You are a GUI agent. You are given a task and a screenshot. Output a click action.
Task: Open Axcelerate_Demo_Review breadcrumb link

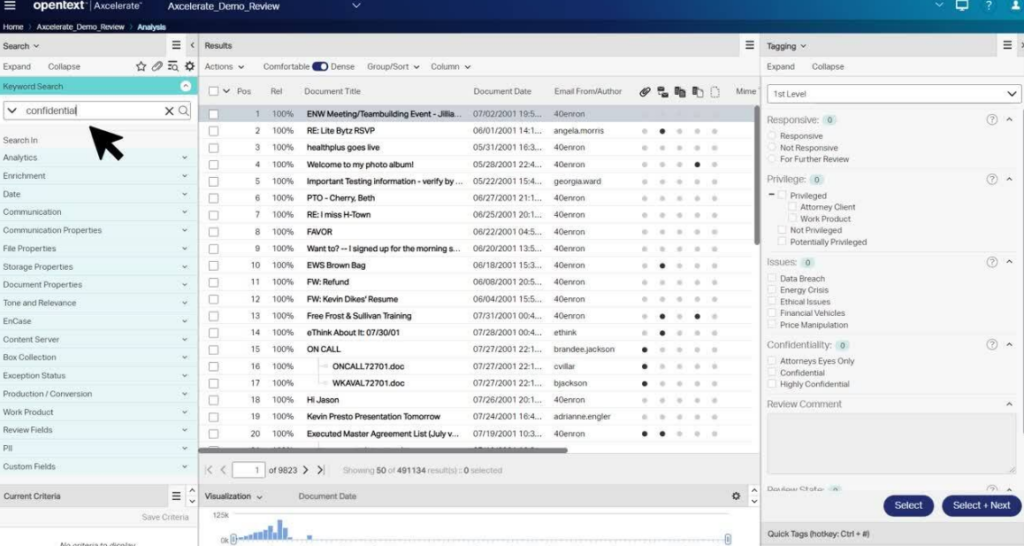click(x=80, y=27)
